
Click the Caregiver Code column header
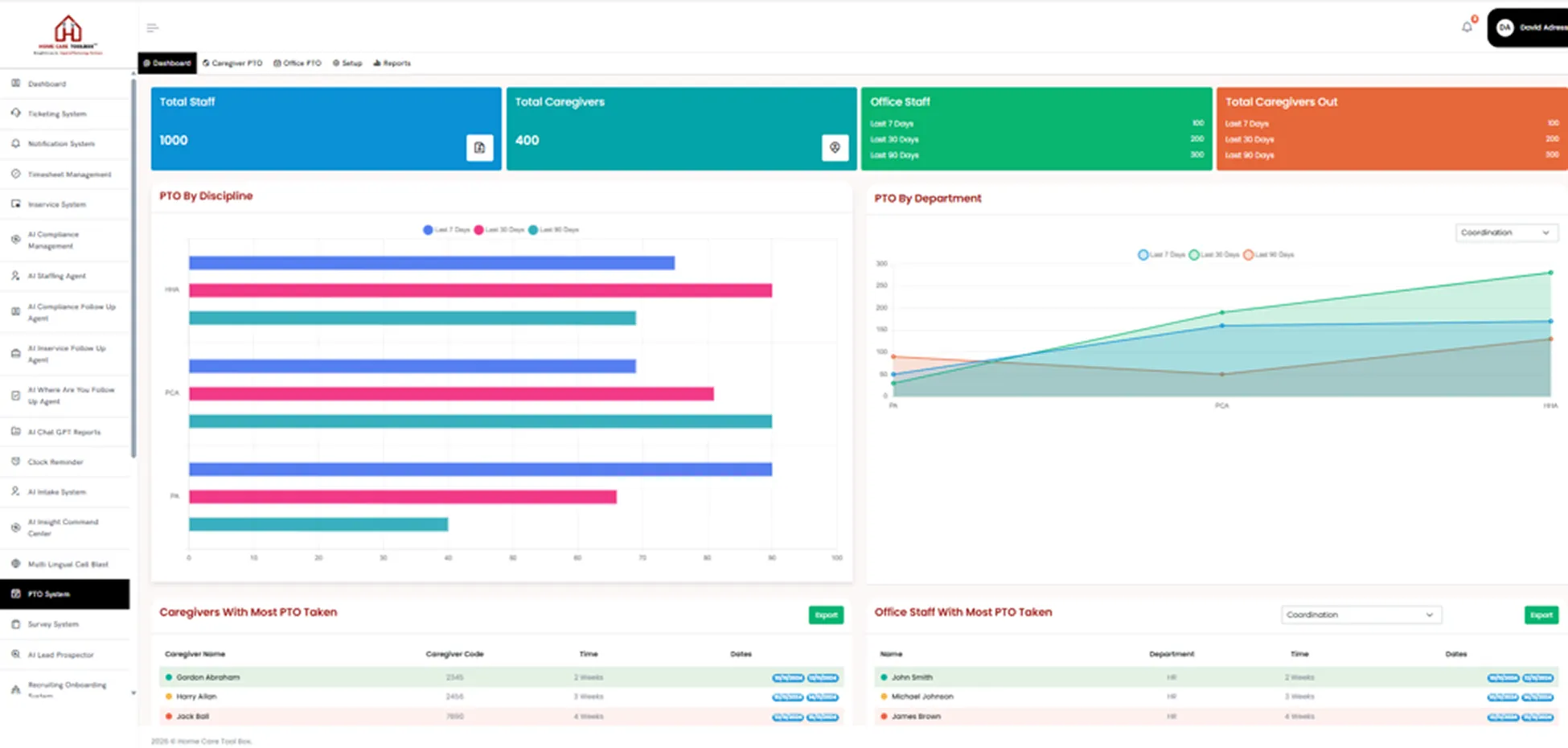pos(454,654)
